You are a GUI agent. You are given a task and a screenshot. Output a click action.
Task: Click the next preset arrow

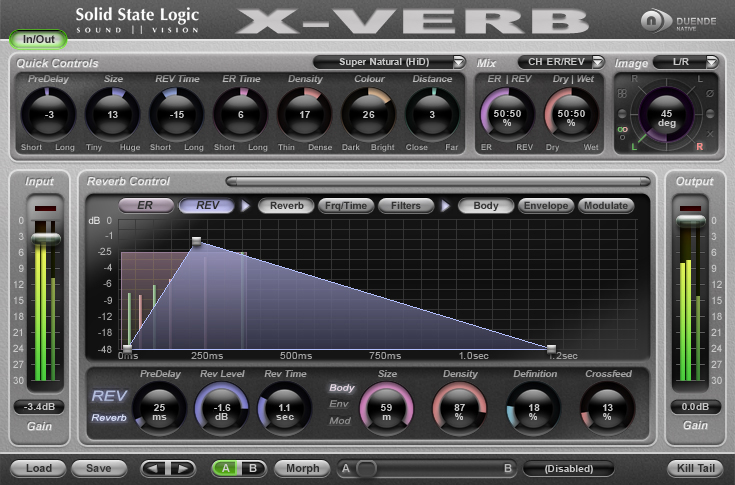[181, 468]
